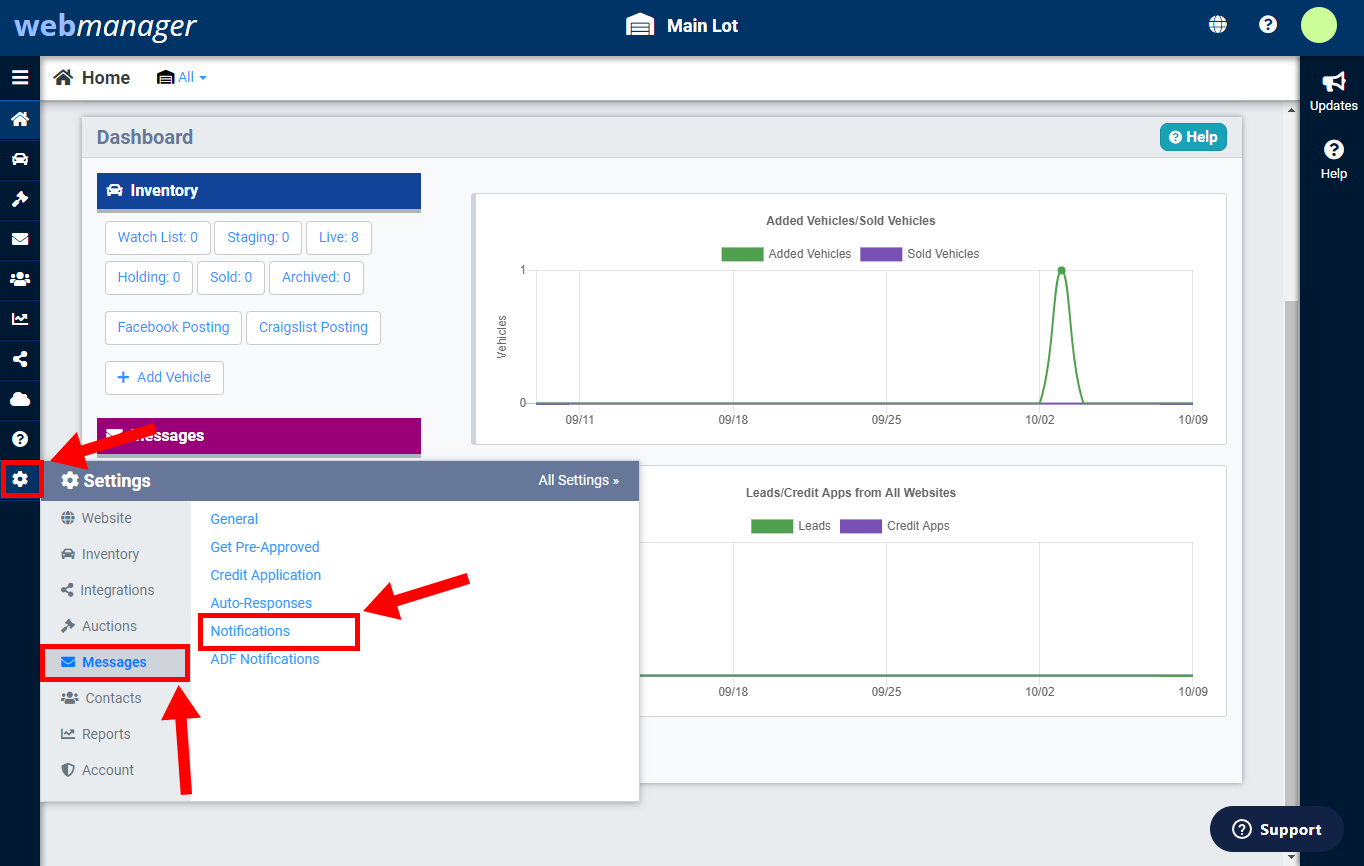Click the Settings gear icon in sidebar

click(20, 479)
